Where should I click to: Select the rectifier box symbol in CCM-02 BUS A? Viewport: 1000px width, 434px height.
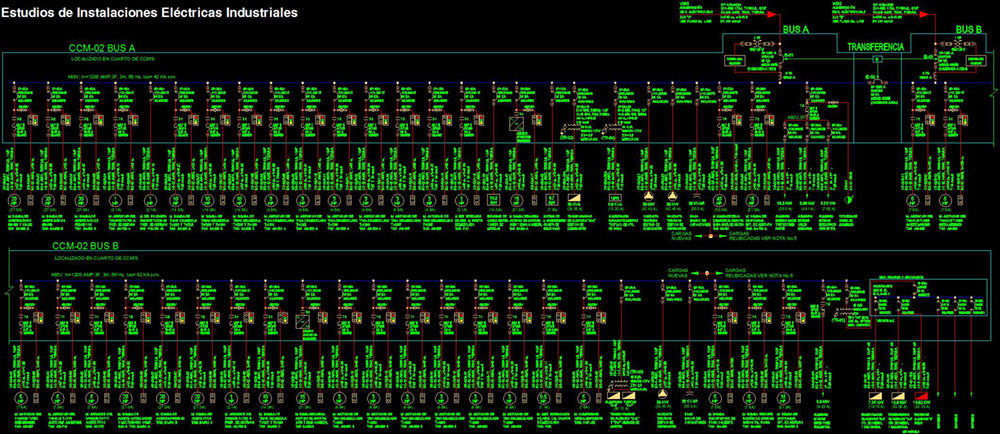click(x=515, y=125)
